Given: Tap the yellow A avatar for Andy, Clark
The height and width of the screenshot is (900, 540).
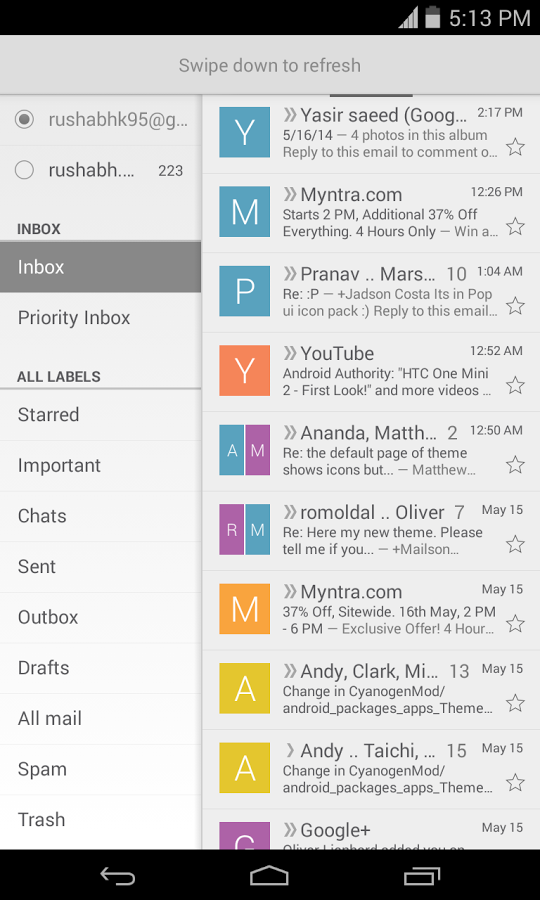Looking at the screenshot, I should 244,688.
